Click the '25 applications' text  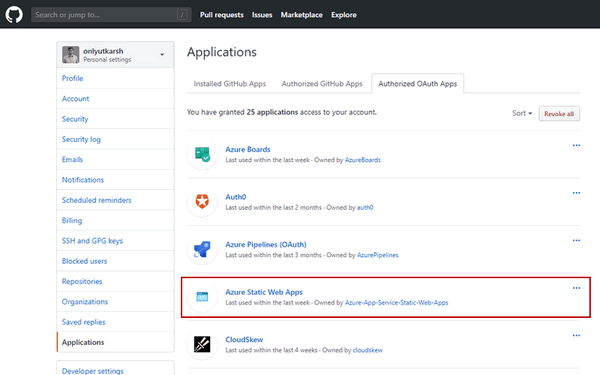pyautogui.click(x=272, y=112)
